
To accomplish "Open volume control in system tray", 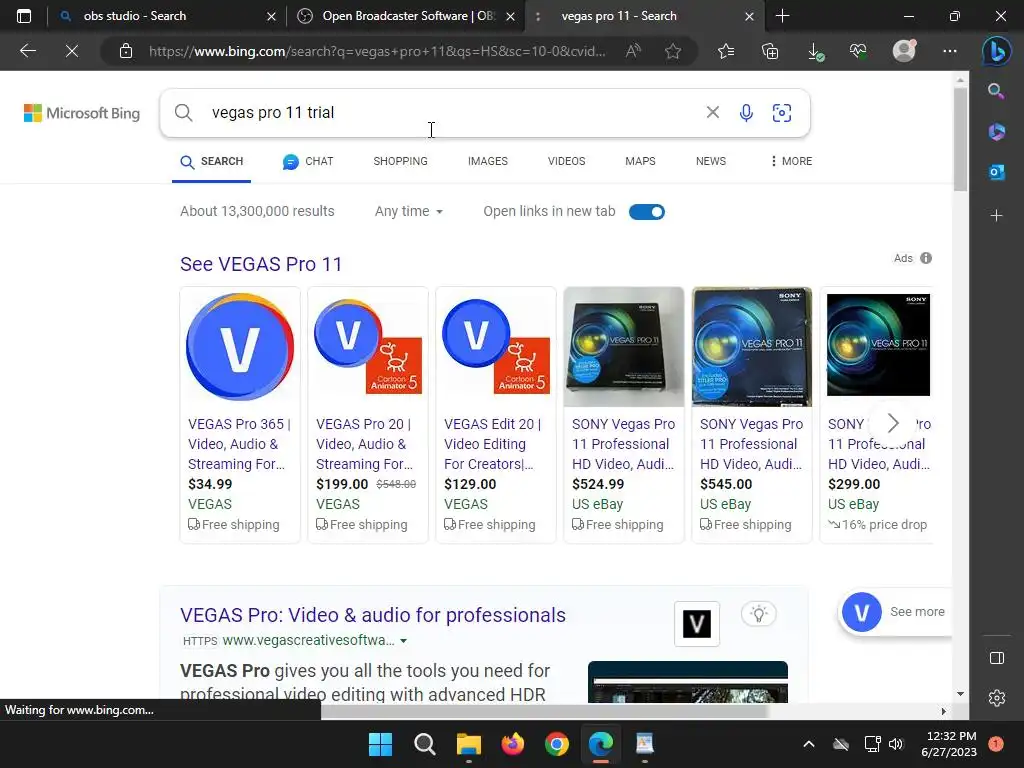I will (896, 744).
